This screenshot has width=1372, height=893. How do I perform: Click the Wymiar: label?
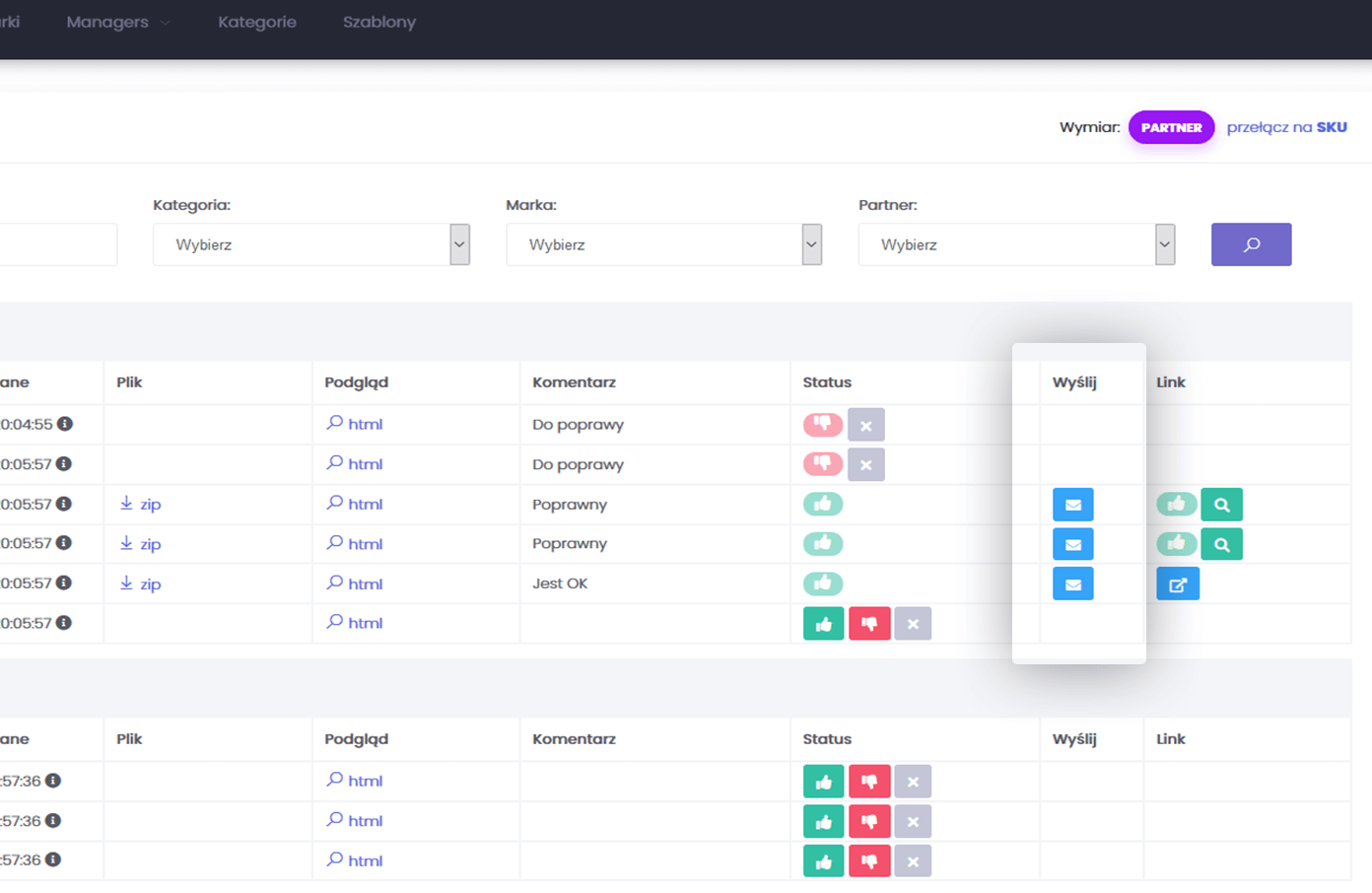[x=1089, y=127]
